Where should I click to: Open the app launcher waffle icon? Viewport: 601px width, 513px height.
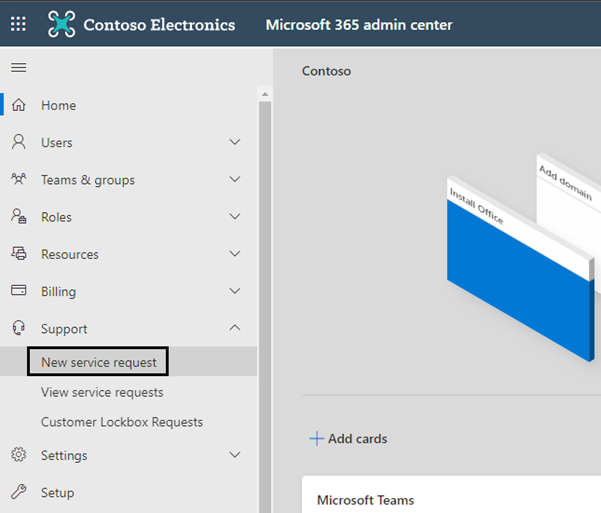[x=18, y=24]
